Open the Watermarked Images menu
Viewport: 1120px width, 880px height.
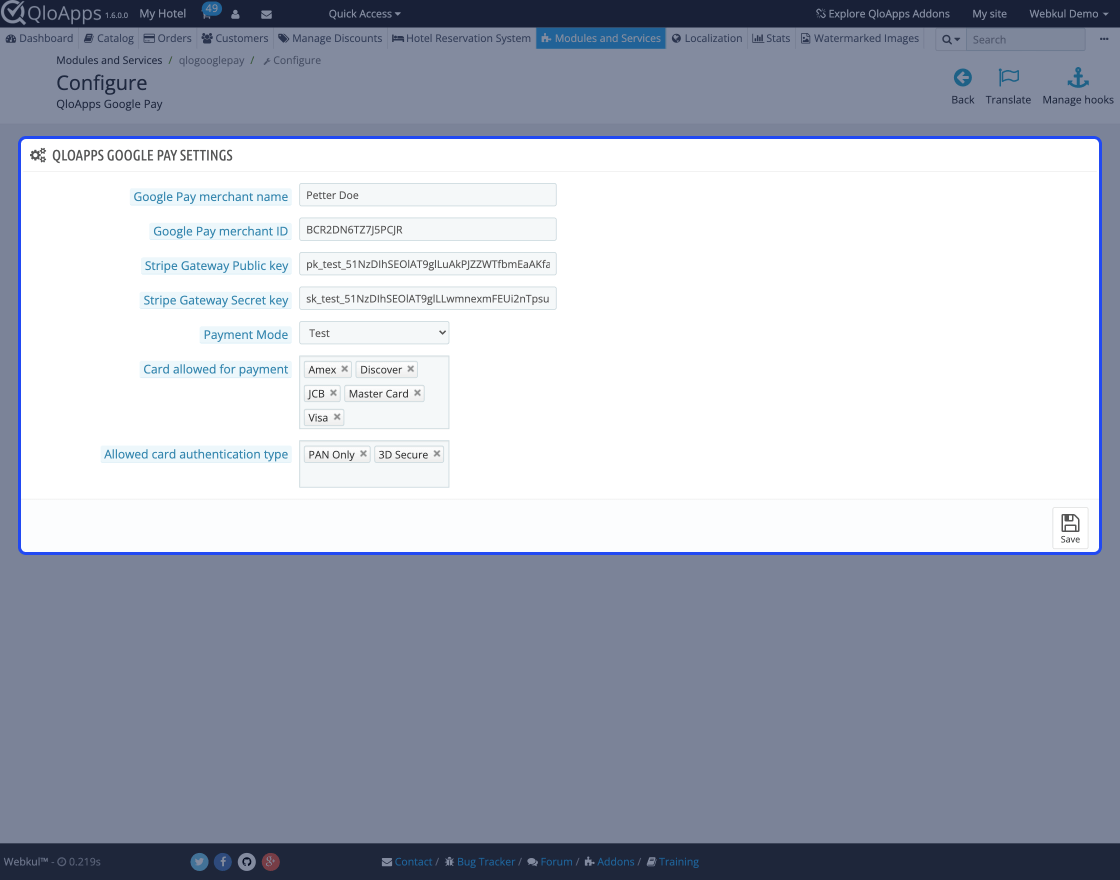(860, 39)
